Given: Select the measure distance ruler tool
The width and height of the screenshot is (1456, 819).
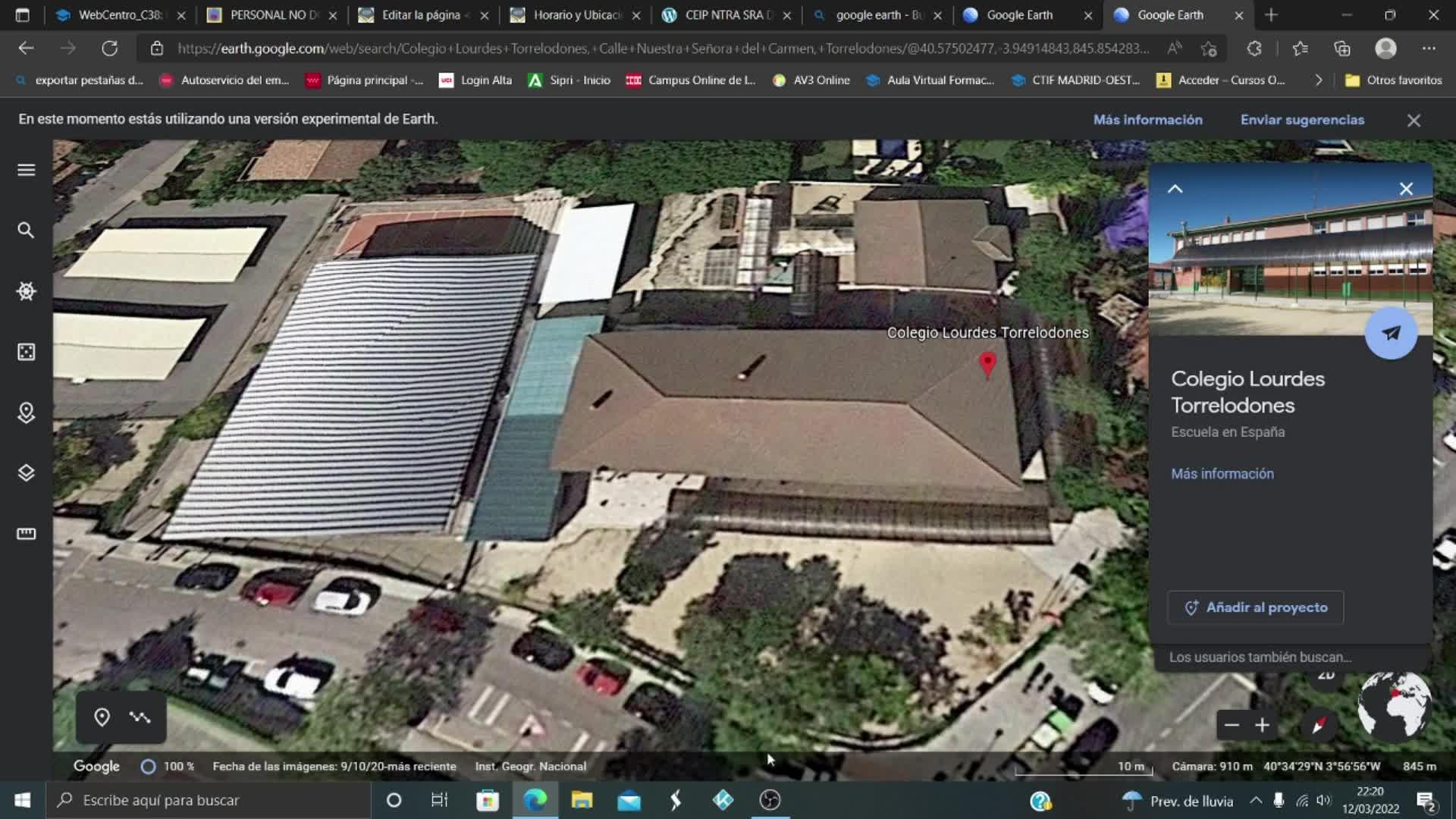Looking at the screenshot, I should click(x=26, y=534).
